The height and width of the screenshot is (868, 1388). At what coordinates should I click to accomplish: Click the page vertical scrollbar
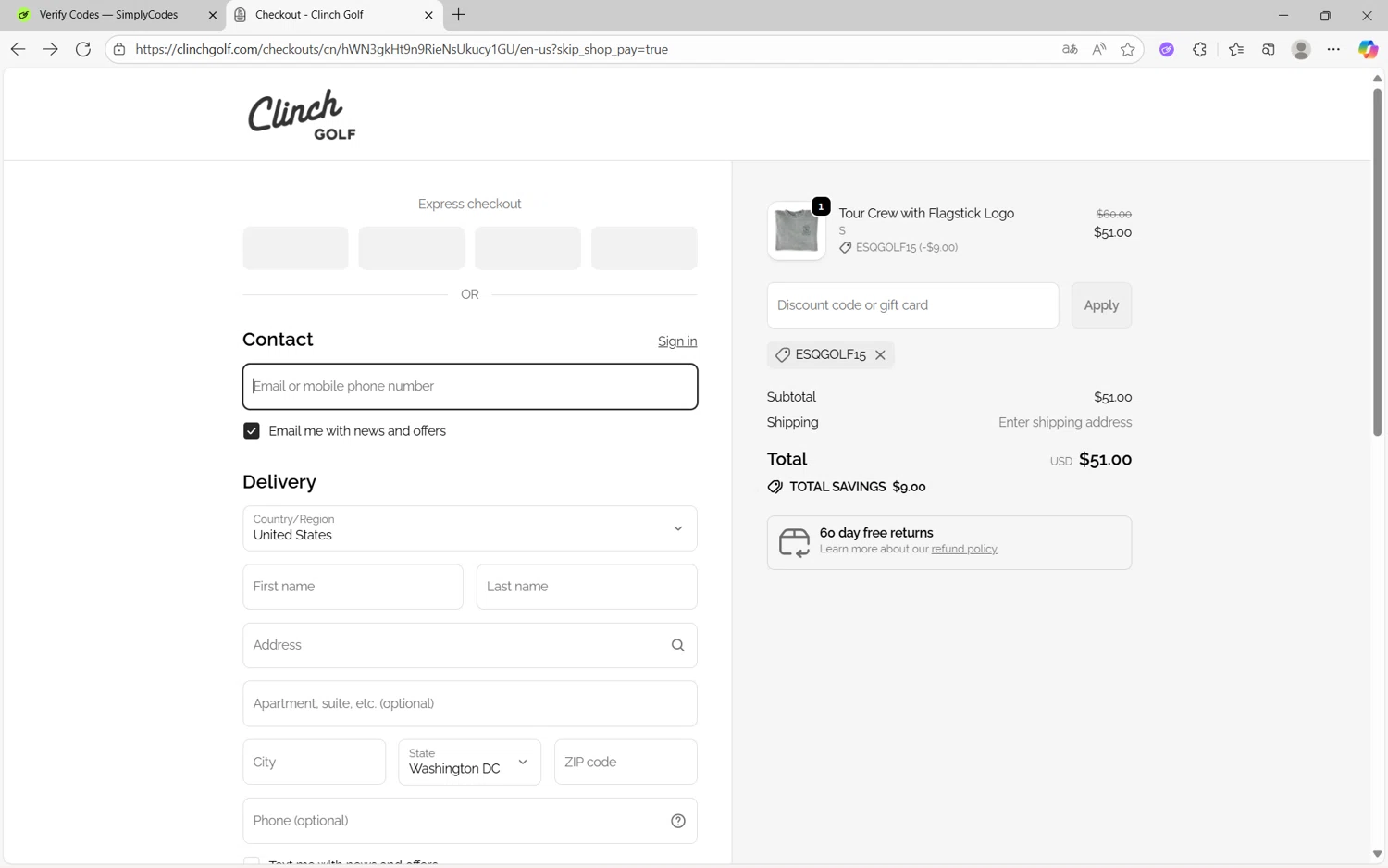tap(1377, 262)
